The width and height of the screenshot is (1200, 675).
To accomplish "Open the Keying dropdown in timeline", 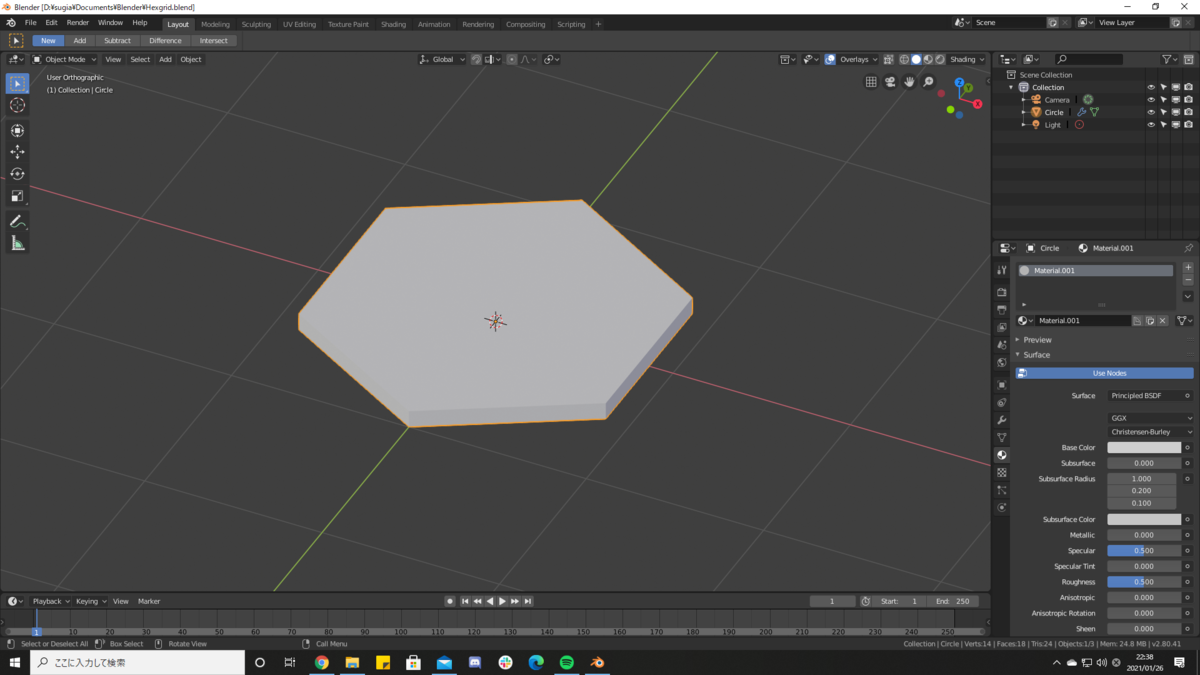I will 91,601.
